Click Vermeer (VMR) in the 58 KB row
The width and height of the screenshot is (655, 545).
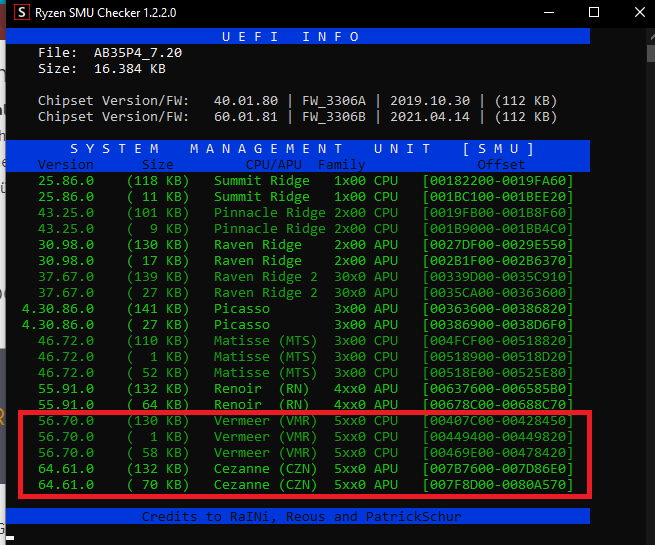pos(266,453)
